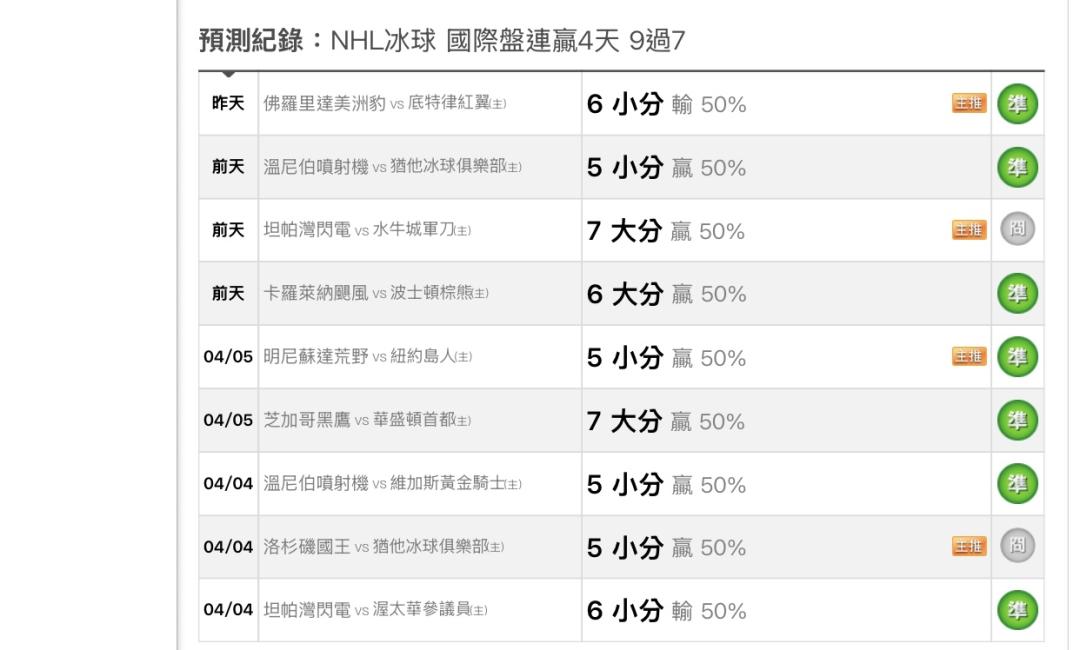Click the small triangle marker under the heading
Image resolution: width=1080 pixels, height=650 pixels.
(x=229, y=74)
